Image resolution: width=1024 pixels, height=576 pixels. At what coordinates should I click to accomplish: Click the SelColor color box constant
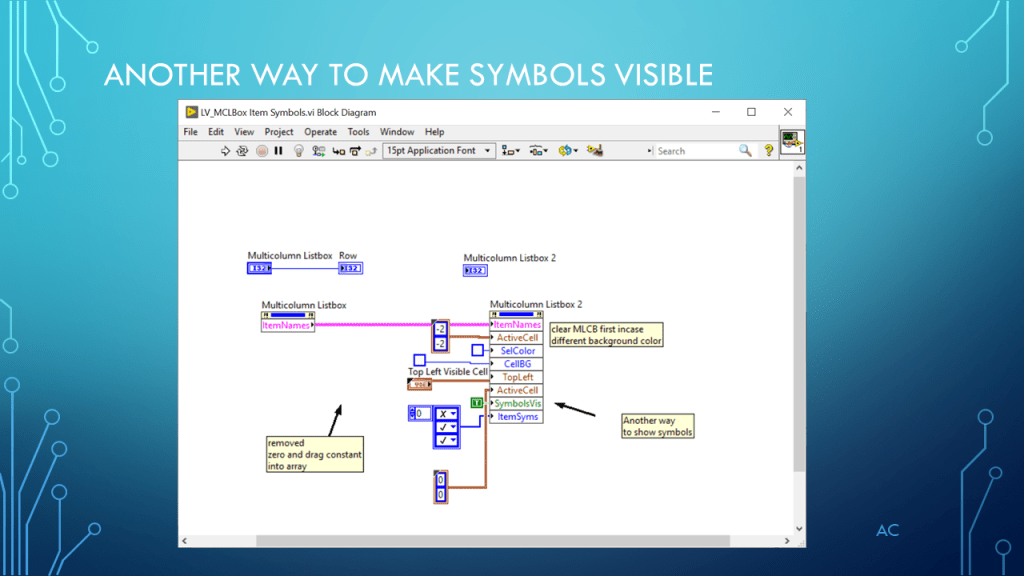click(x=478, y=350)
